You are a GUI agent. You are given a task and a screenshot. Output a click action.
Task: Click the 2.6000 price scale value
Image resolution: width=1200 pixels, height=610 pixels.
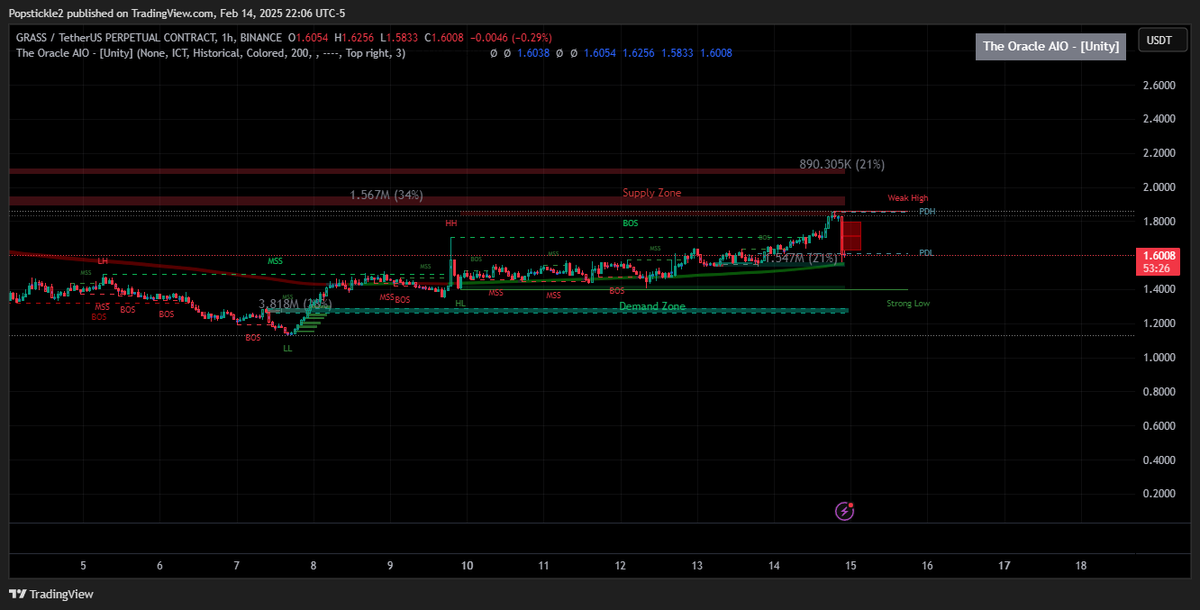(1158, 85)
